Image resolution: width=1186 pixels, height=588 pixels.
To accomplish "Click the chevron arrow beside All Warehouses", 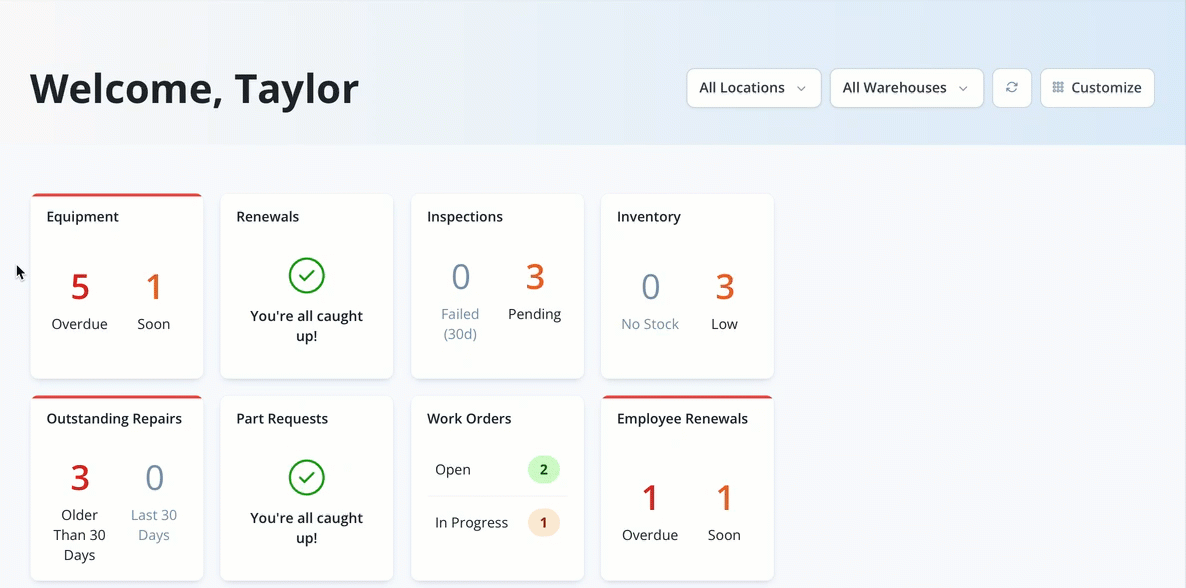I will point(963,89).
